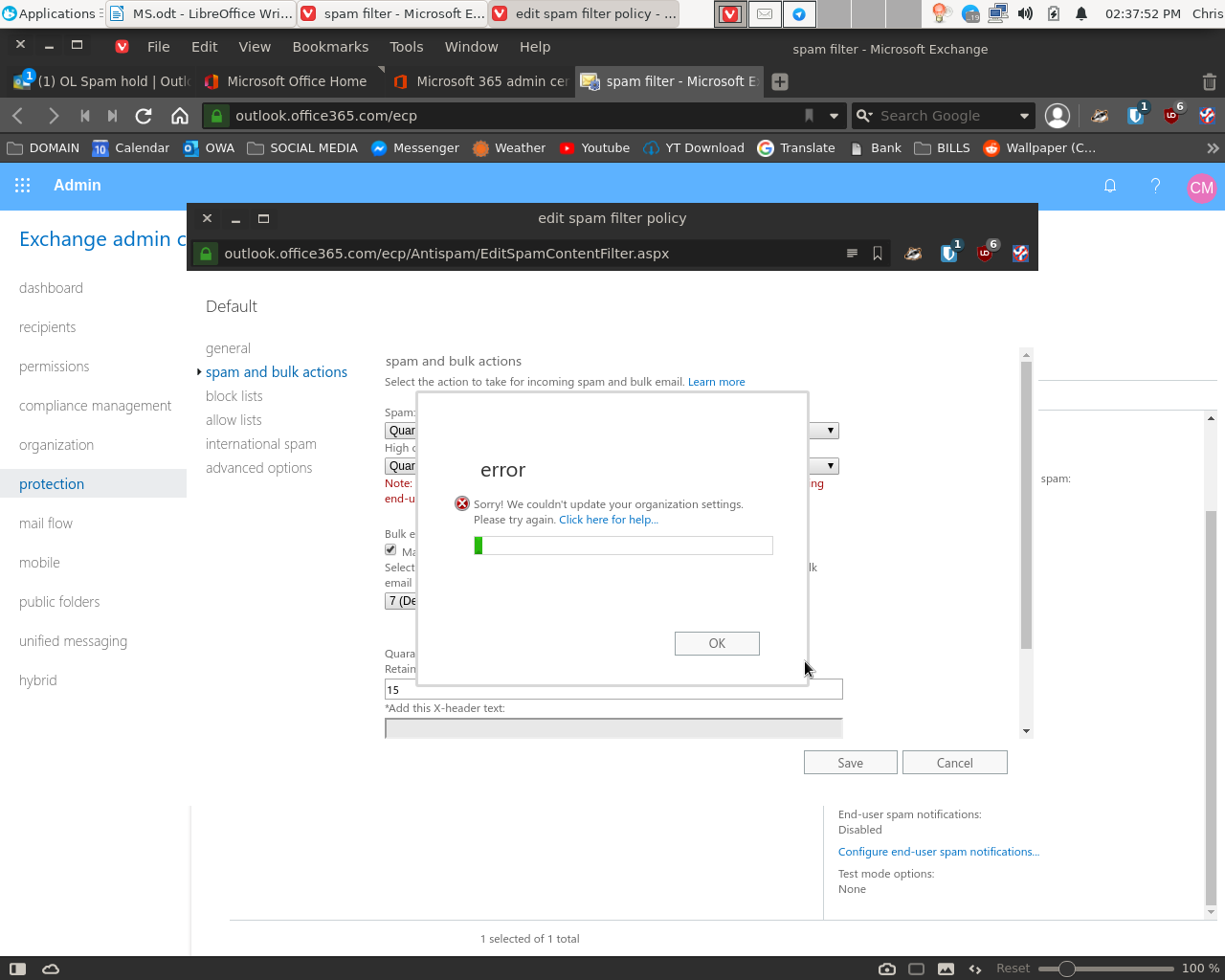Show more bookmarks chevron

pyautogui.click(x=1213, y=148)
